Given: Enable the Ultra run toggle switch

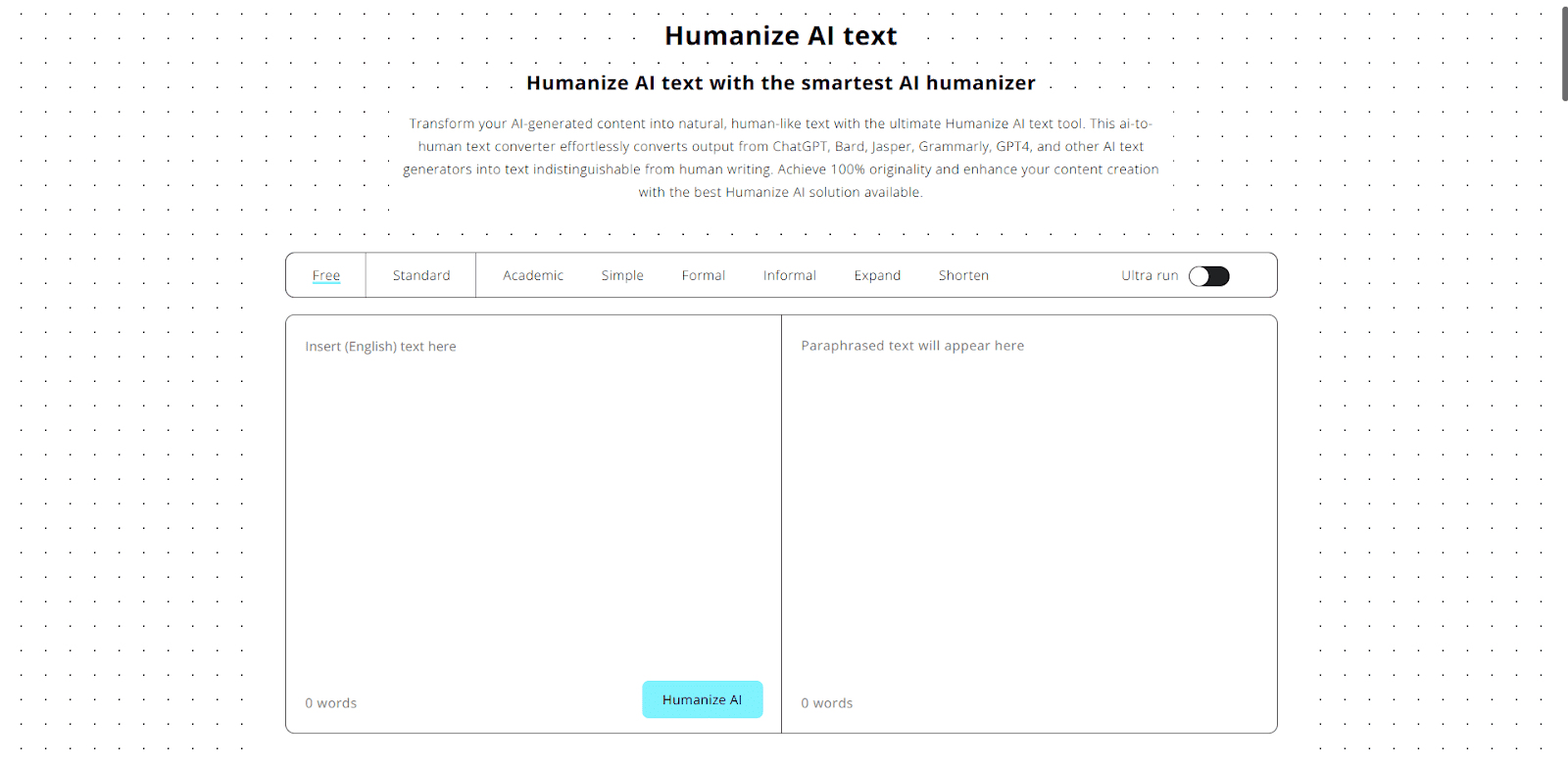Looking at the screenshot, I should (1209, 276).
